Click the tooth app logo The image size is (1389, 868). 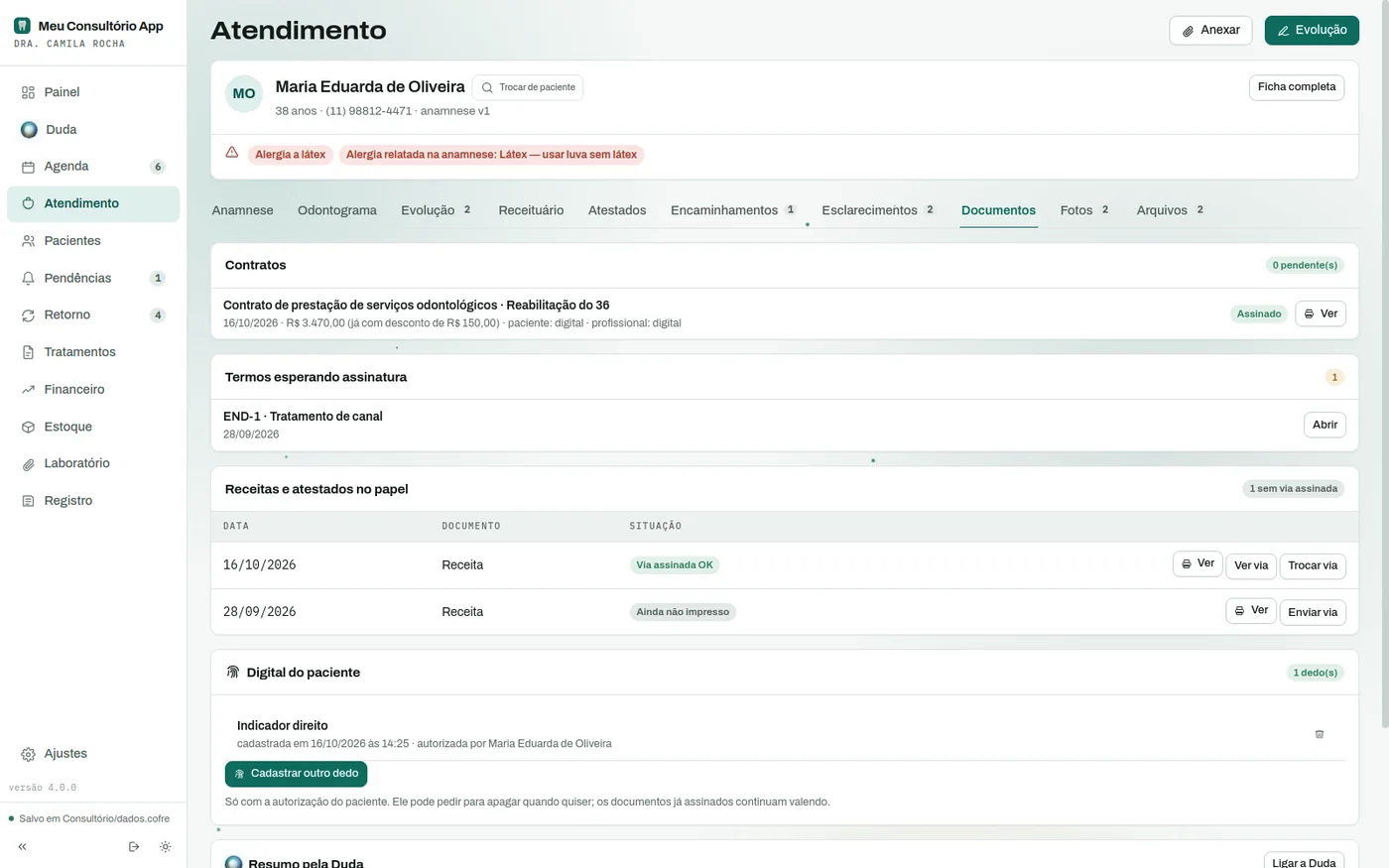[x=22, y=26]
